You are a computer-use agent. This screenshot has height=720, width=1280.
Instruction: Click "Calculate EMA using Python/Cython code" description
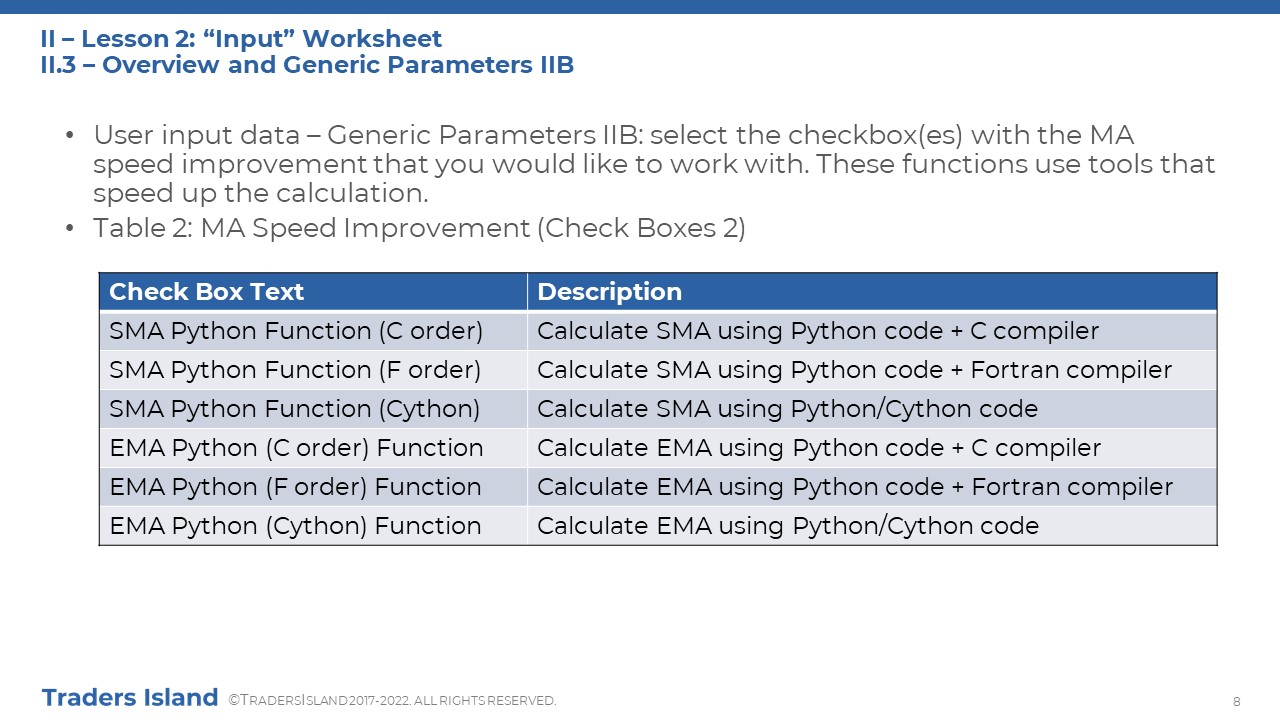pos(788,526)
